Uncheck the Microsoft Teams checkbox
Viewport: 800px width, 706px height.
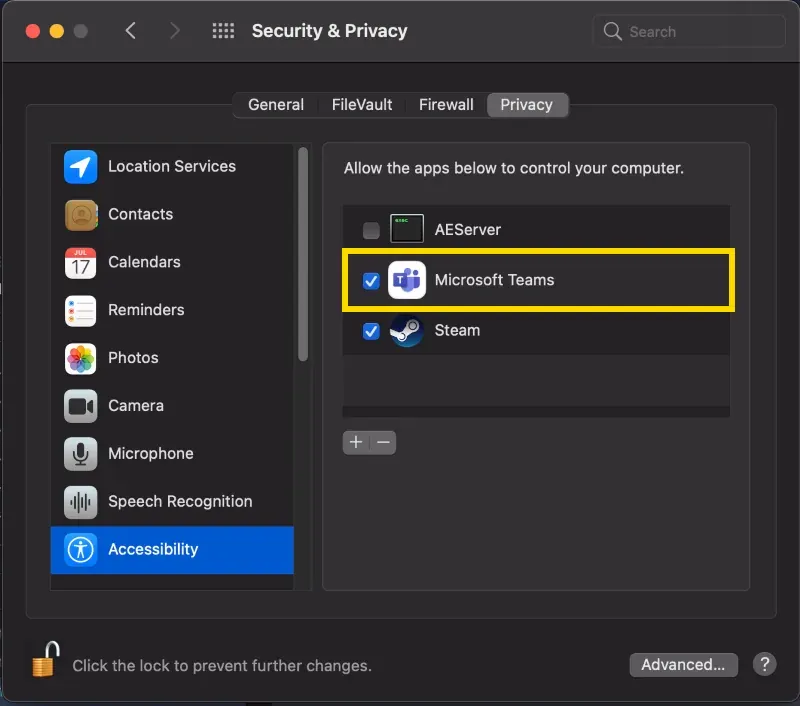(371, 281)
